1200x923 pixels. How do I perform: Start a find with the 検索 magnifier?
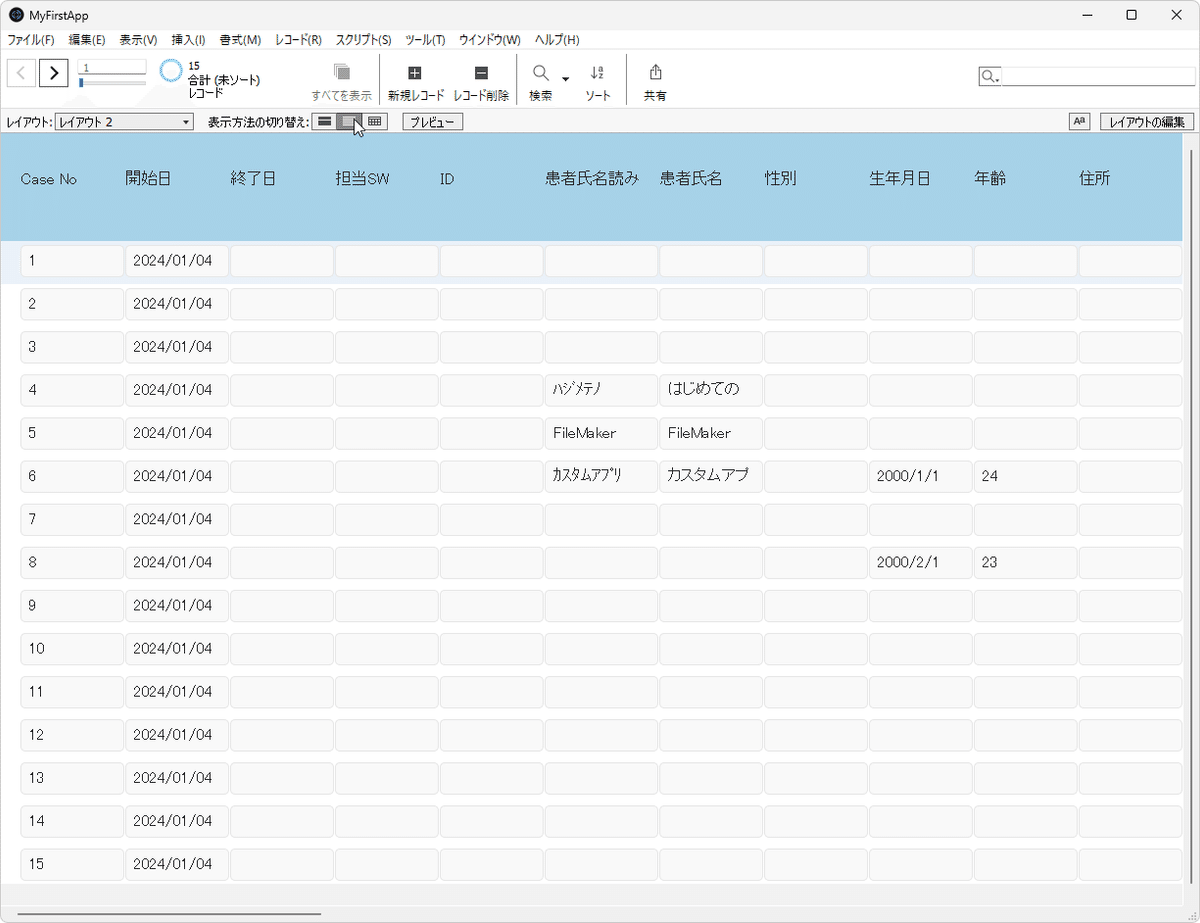(540, 73)
